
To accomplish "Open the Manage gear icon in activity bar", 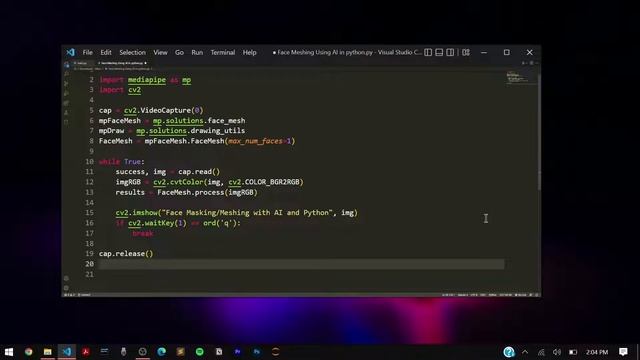I will coord(66,288).
